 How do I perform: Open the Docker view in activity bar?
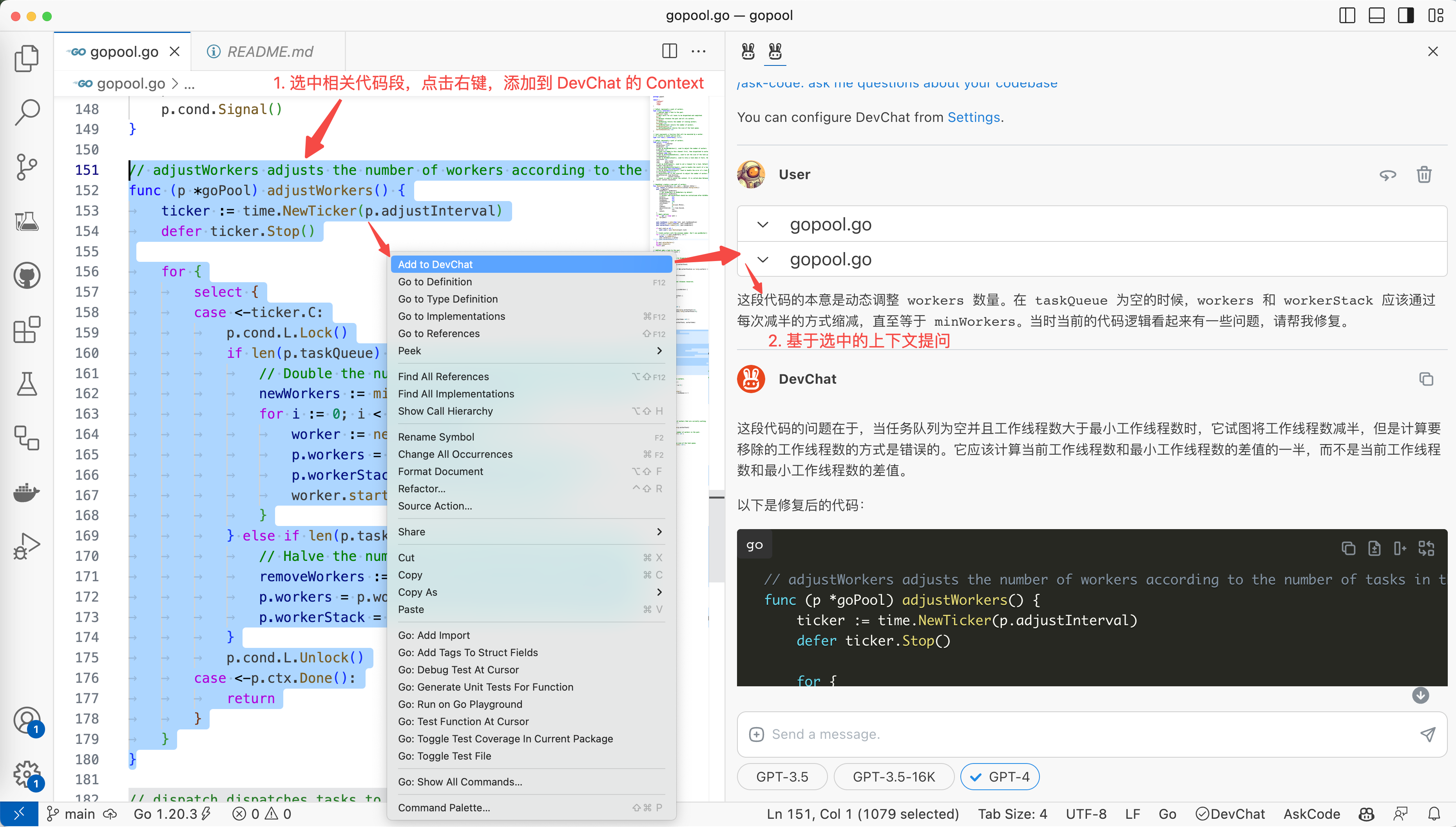tap(27, 492)
